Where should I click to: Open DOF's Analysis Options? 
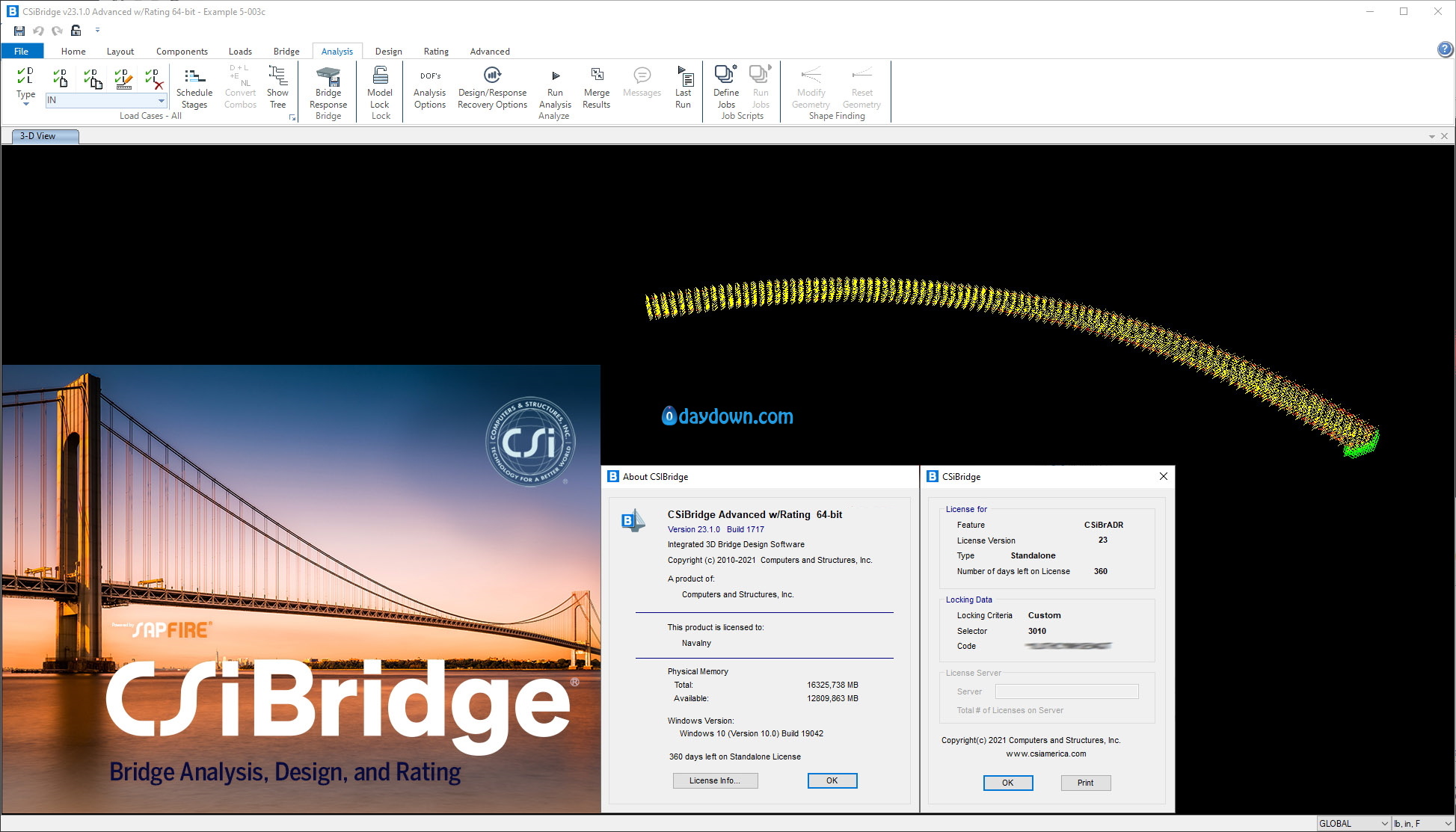(430, 87)
